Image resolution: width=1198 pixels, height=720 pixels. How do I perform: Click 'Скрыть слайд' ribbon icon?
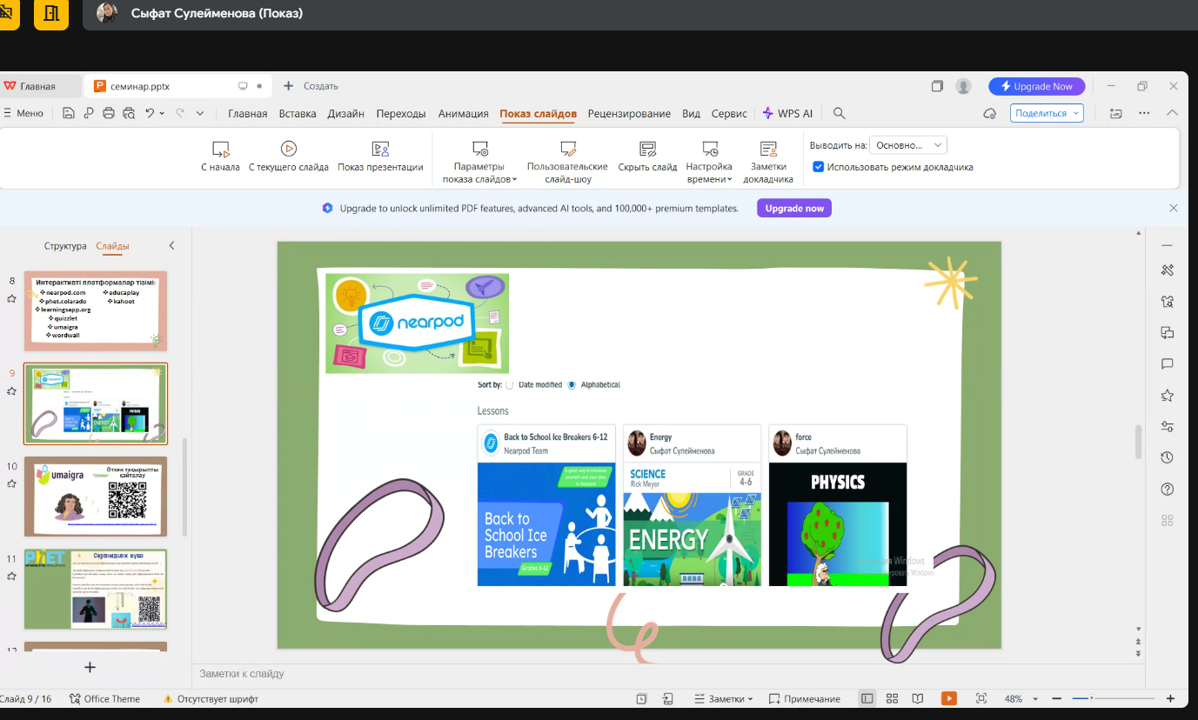[x=647, y=149]
